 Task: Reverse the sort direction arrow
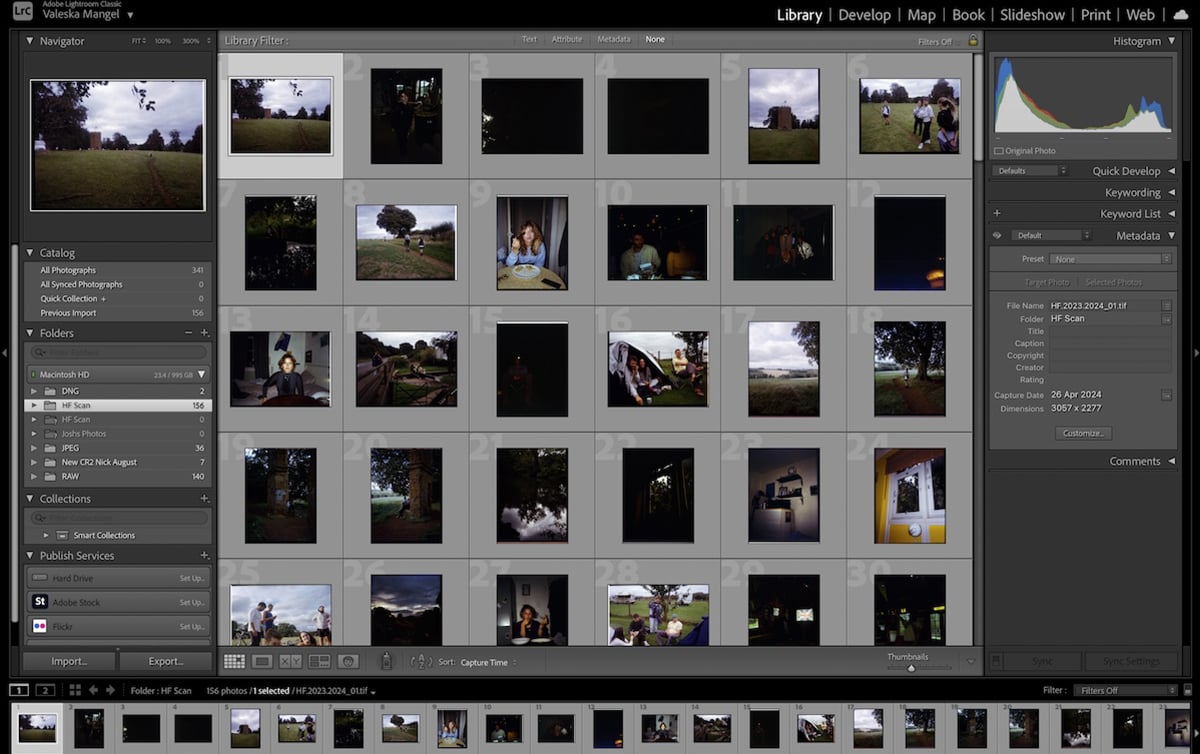click(x=423, y=660)
